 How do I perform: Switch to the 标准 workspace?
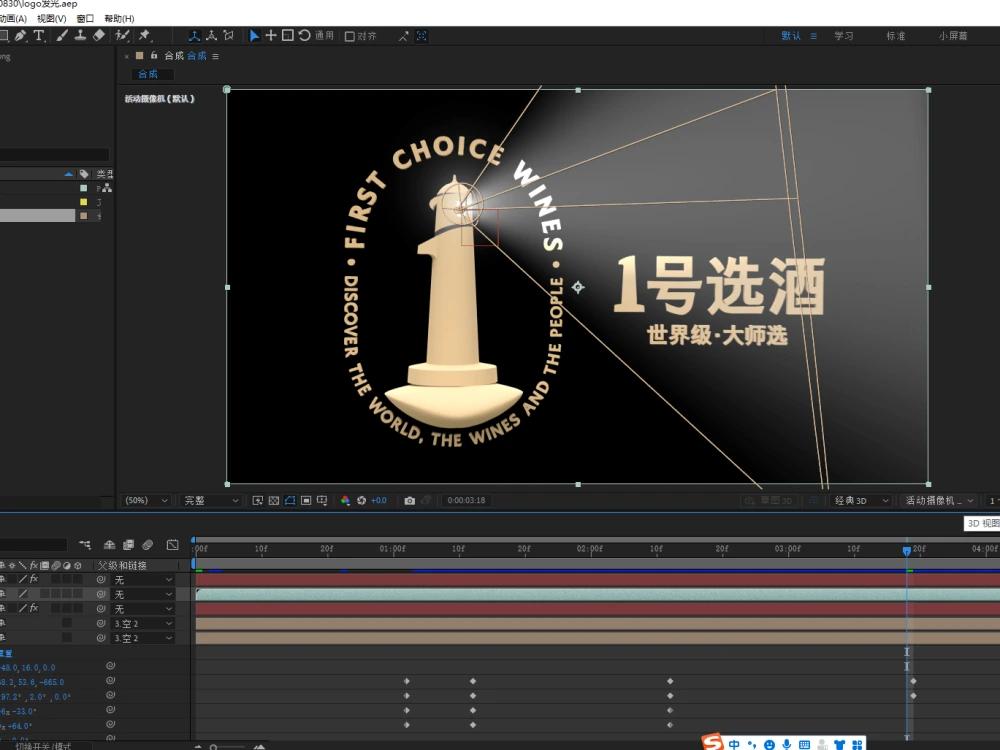tap(895, 36)
